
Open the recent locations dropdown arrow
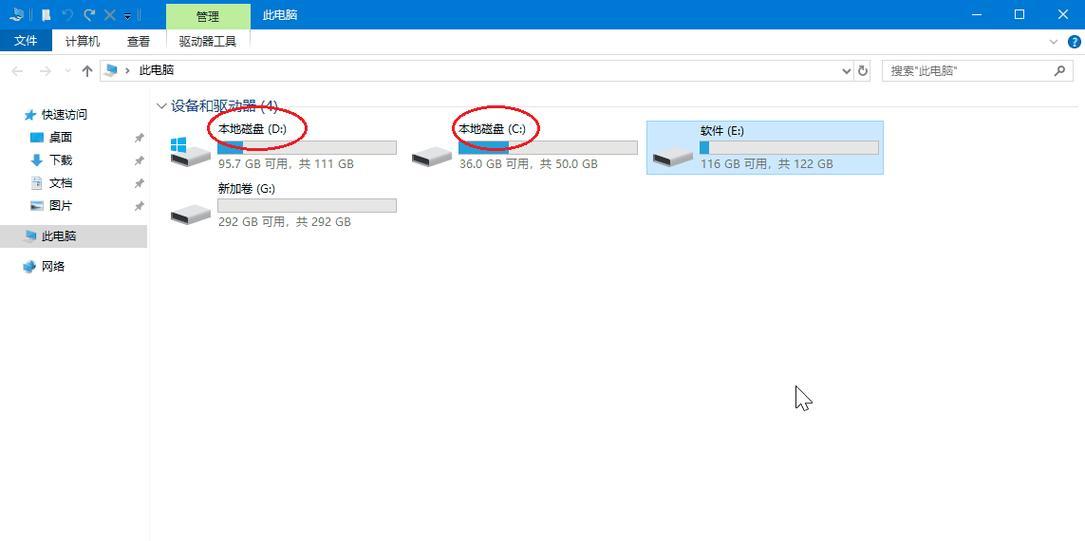pyautogui.click(x=67, y=71)
